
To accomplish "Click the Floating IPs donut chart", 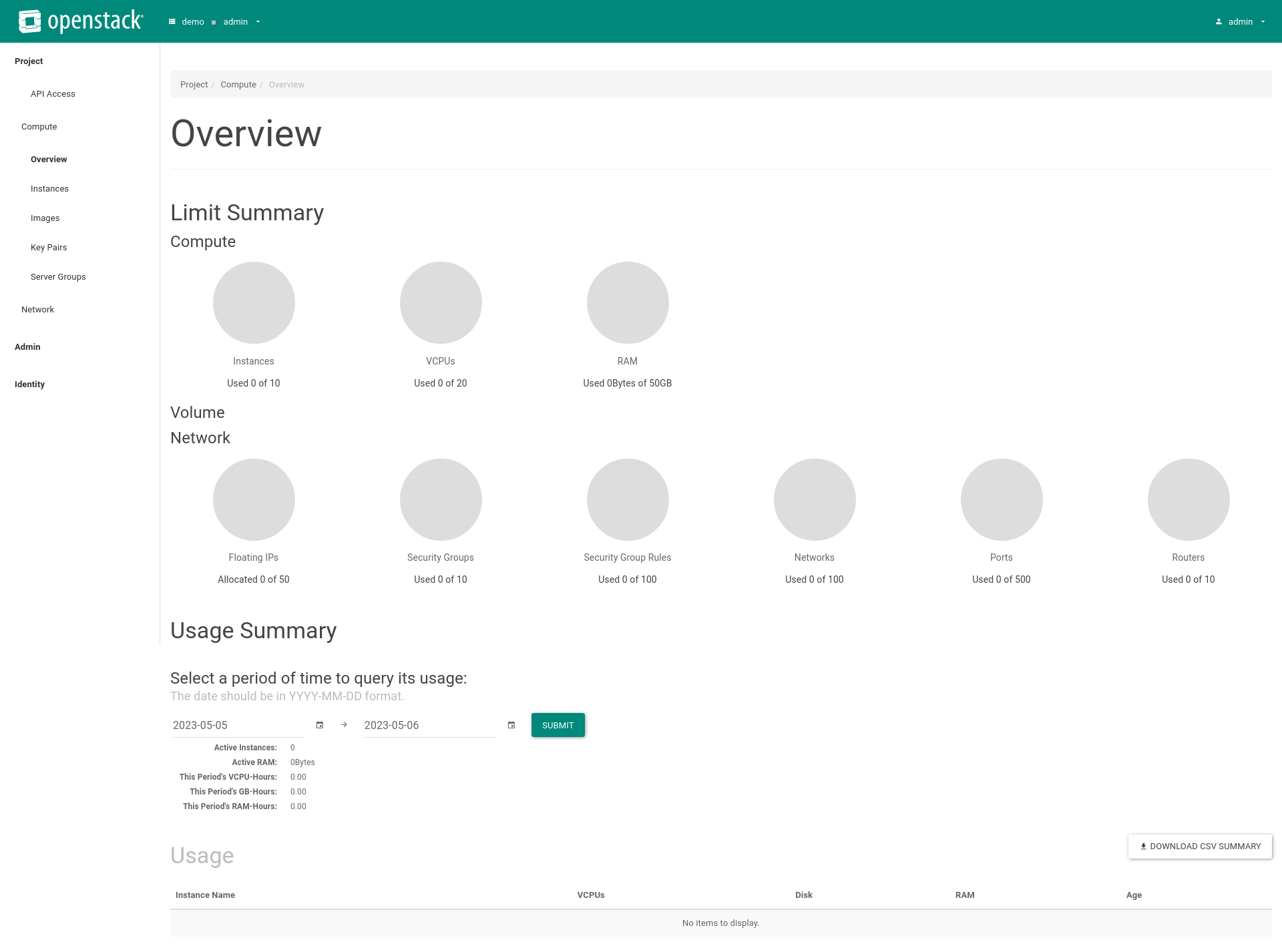I will pos(254,499).
